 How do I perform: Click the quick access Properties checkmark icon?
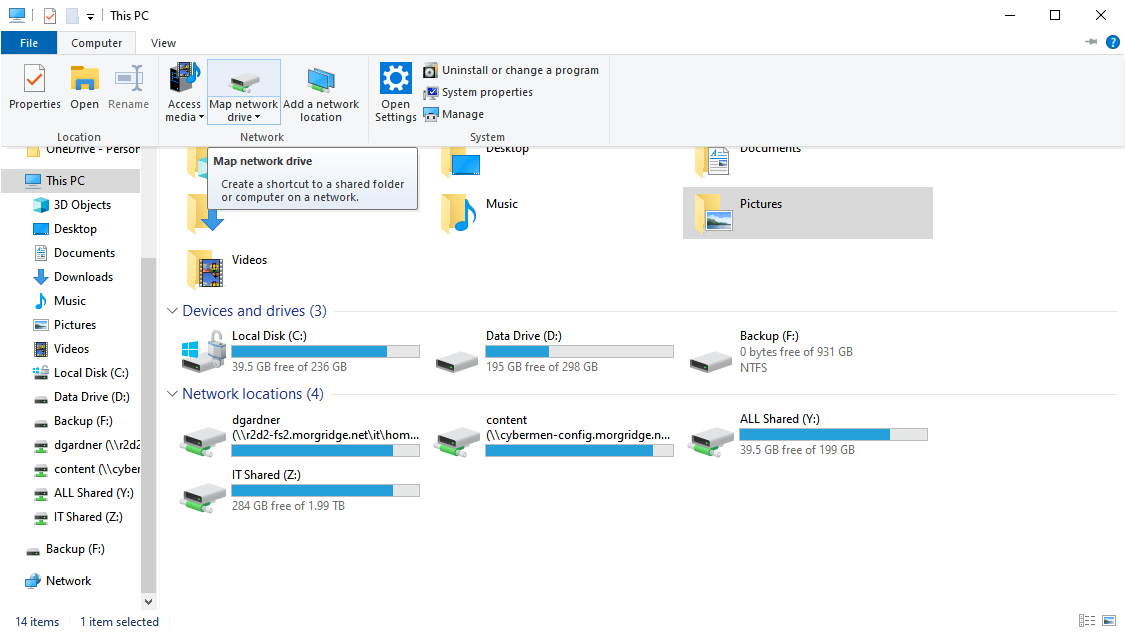coord(50,15)
